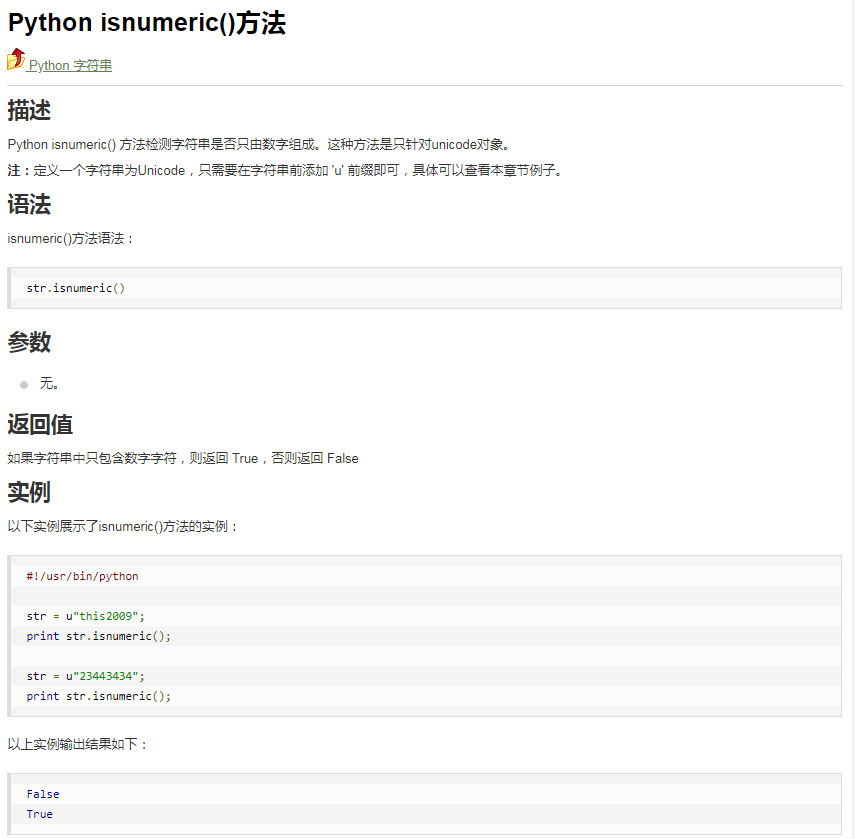Screen dimensions: 855x839
Task: Click the return value sentence 如果字符串中只包含数字字符
Action: point(183,458)
